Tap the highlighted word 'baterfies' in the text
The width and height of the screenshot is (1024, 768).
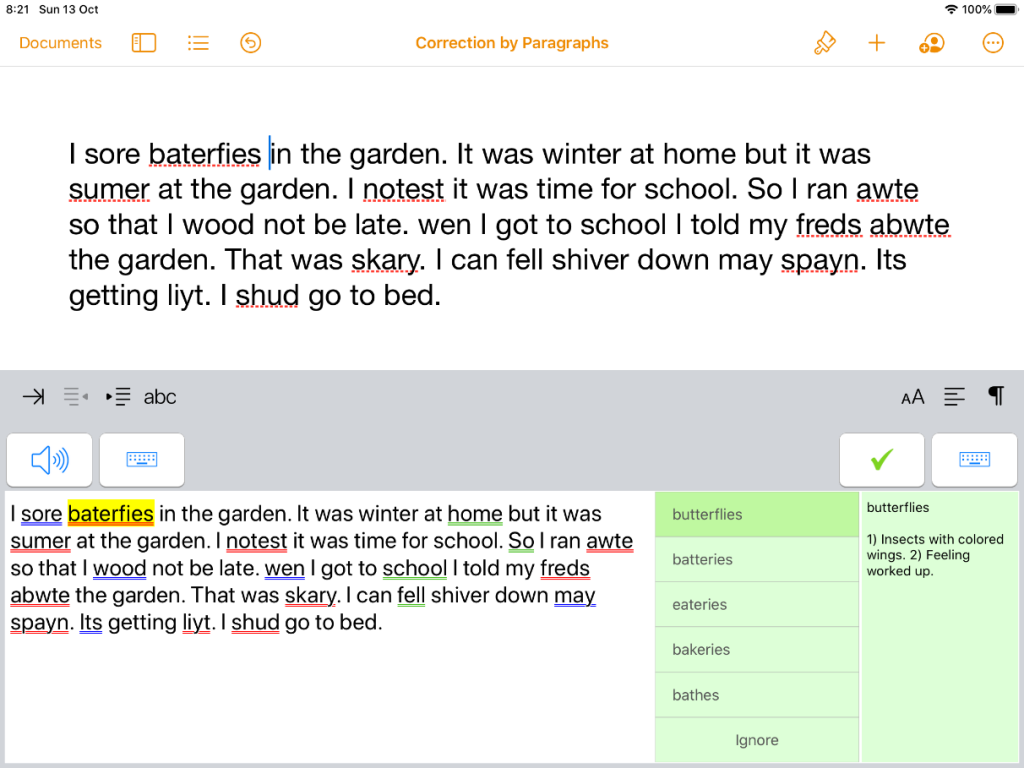click(111, 513)
